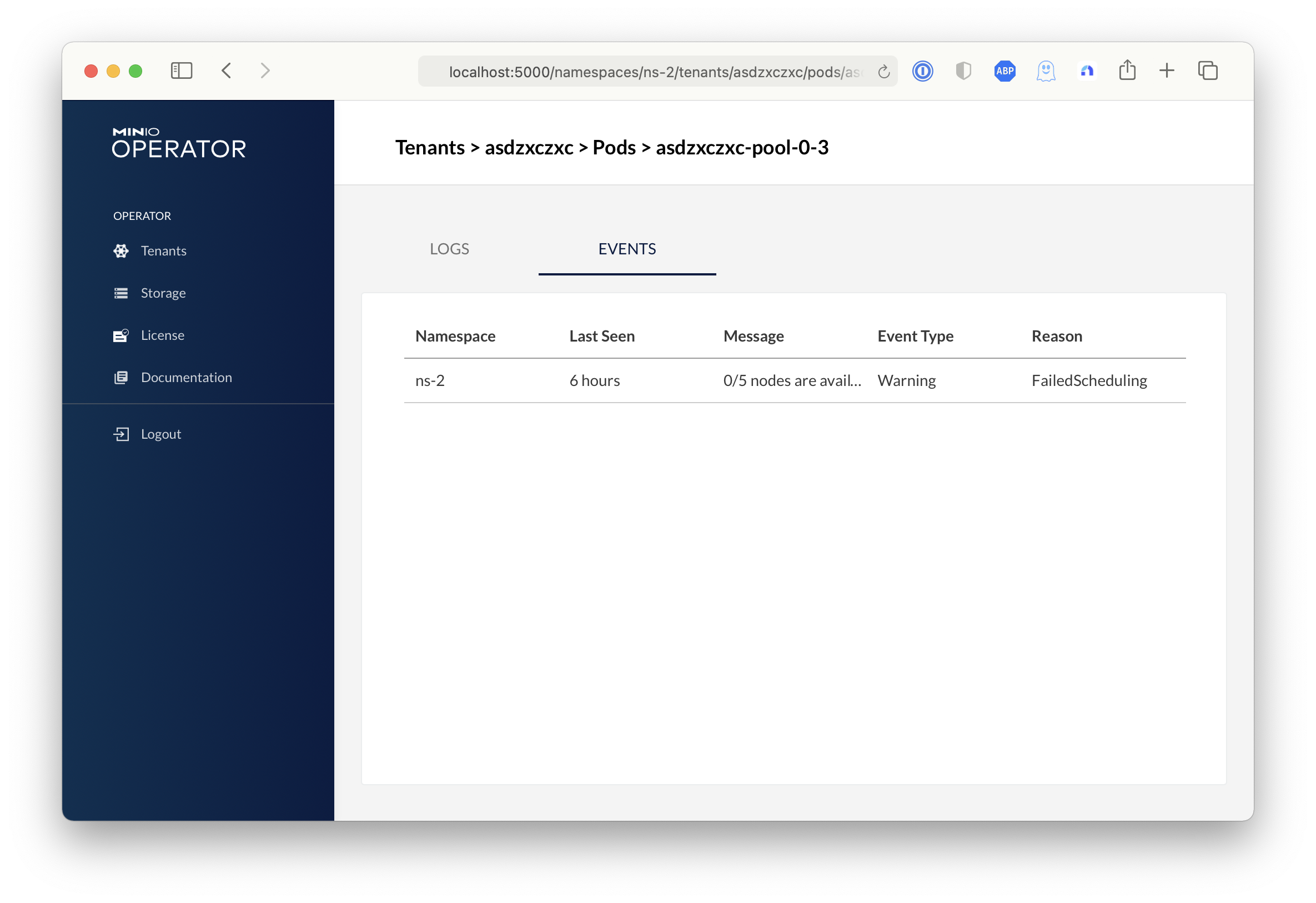Click the Message column header
The image size is (1316, 903).
pos(753,337)
